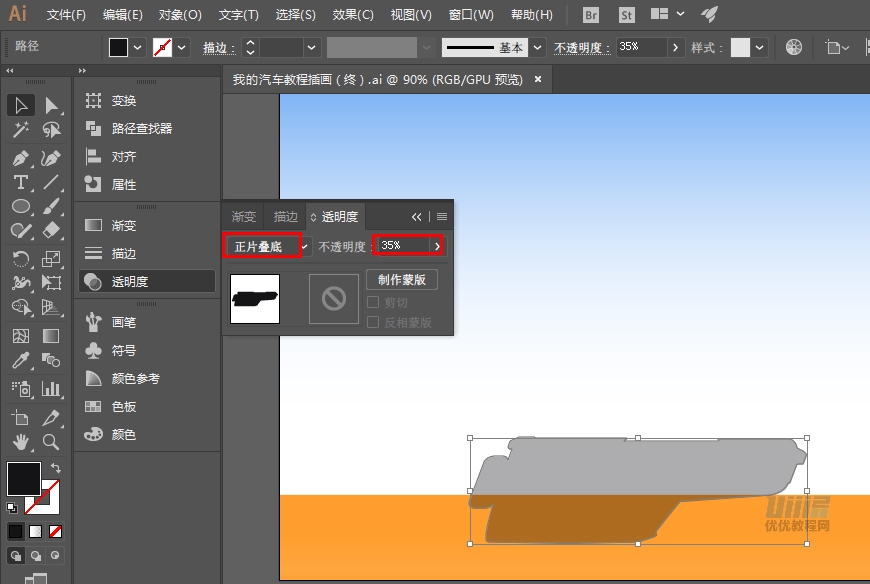
Task: Swap fill and stroke colors
Action: (x=56, y=469)
